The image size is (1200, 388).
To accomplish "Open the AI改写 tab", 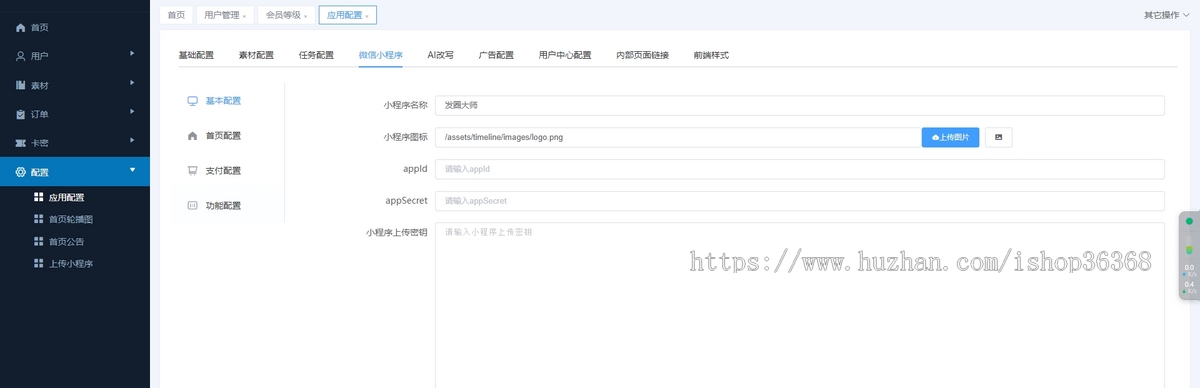I will pos(440,55).
